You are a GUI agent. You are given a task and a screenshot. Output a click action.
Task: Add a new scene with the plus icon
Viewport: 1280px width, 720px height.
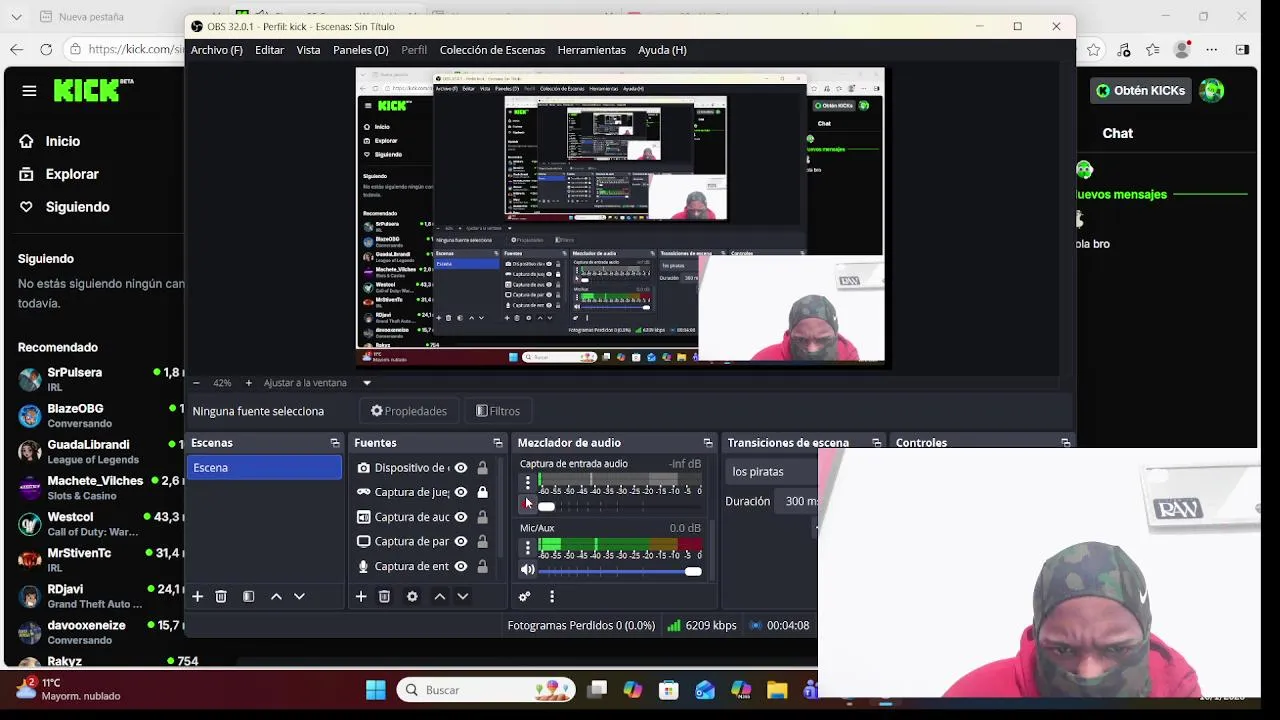tap(197, 596)
